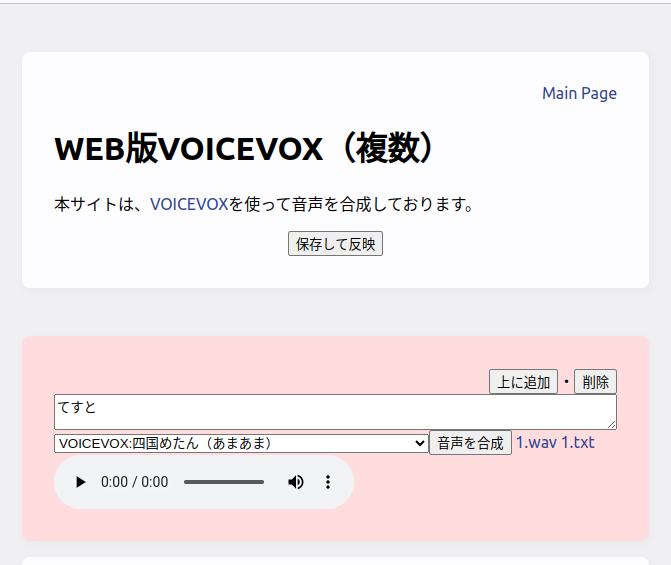This screenshot has width=671, height=565.
Task: Mute the audio player volume
Action: pyautogui.click(x=296, y=482)
